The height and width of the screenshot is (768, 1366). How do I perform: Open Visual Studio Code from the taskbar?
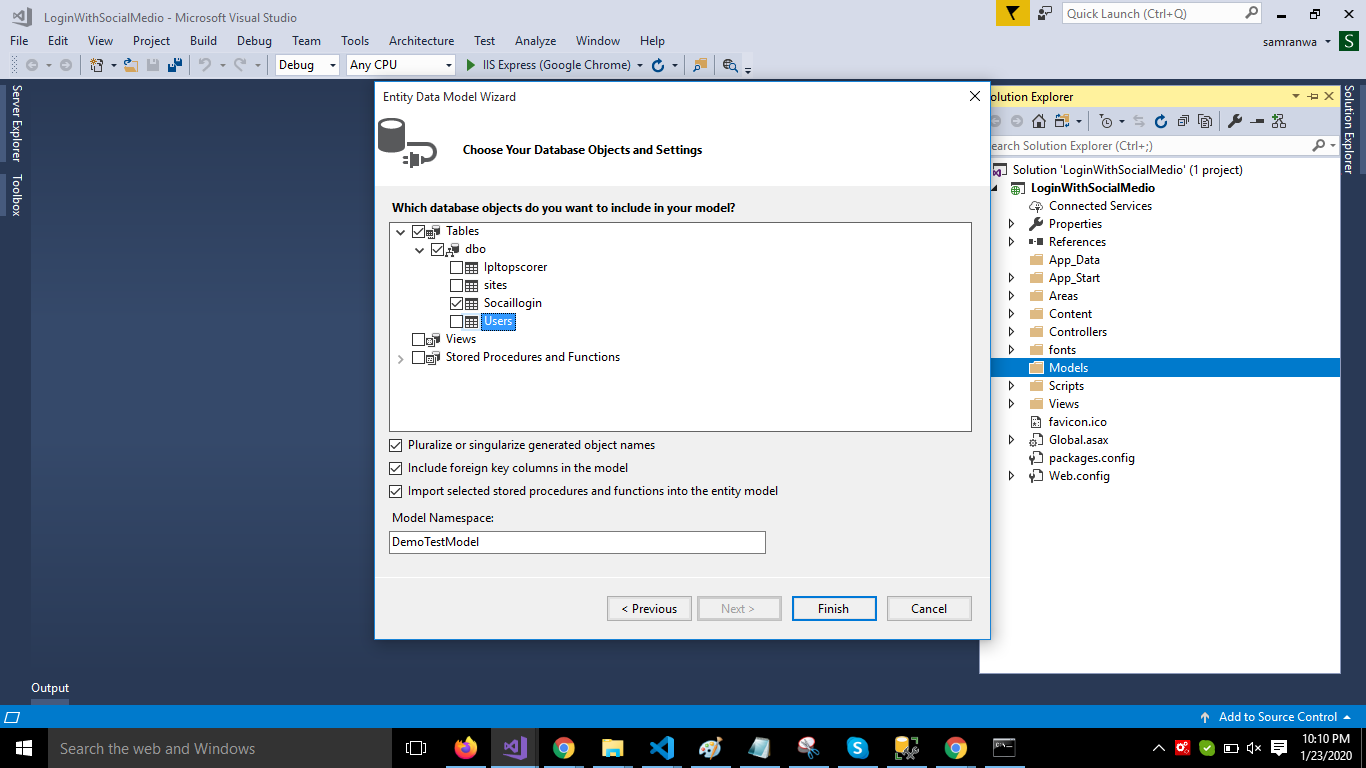coord(661,748)
